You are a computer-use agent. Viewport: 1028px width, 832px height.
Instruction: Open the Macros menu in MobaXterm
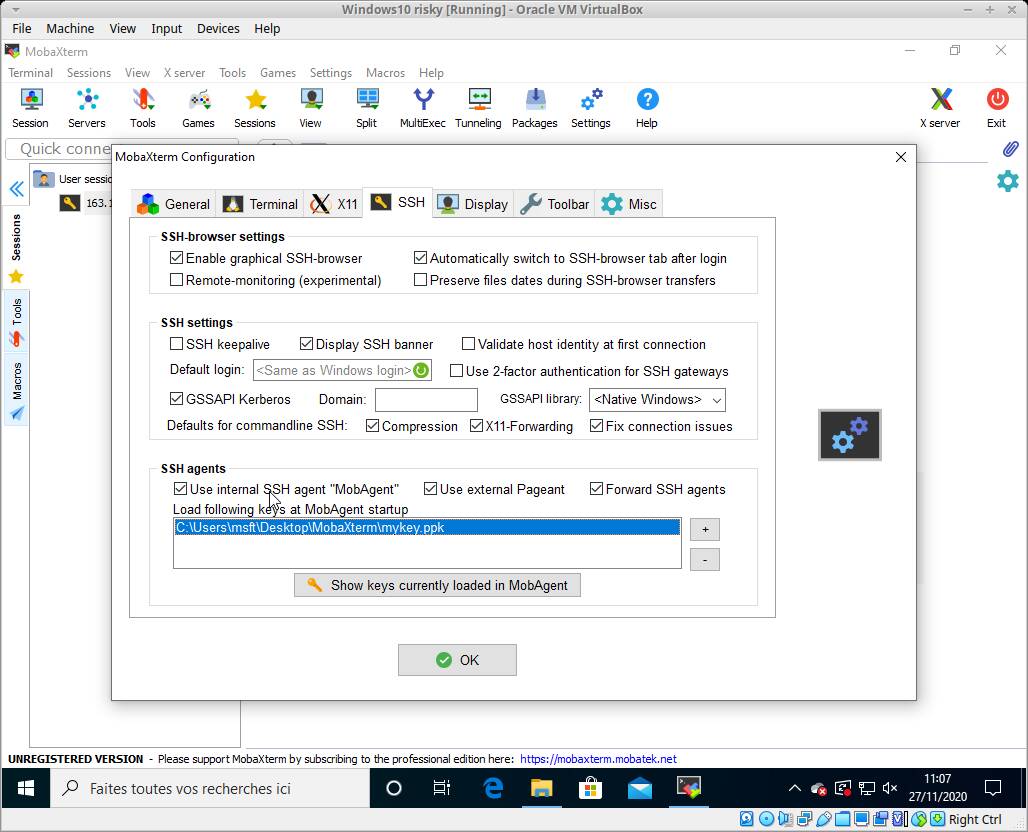[x=386, y=73]
